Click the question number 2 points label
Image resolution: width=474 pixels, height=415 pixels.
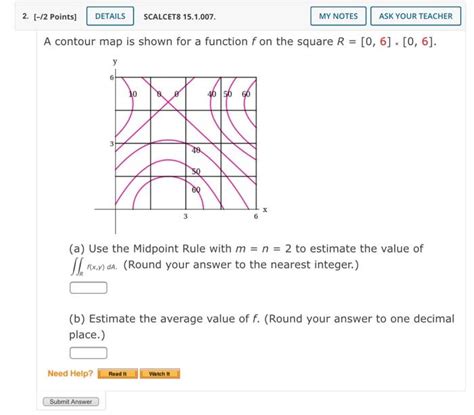click(49, 16)
